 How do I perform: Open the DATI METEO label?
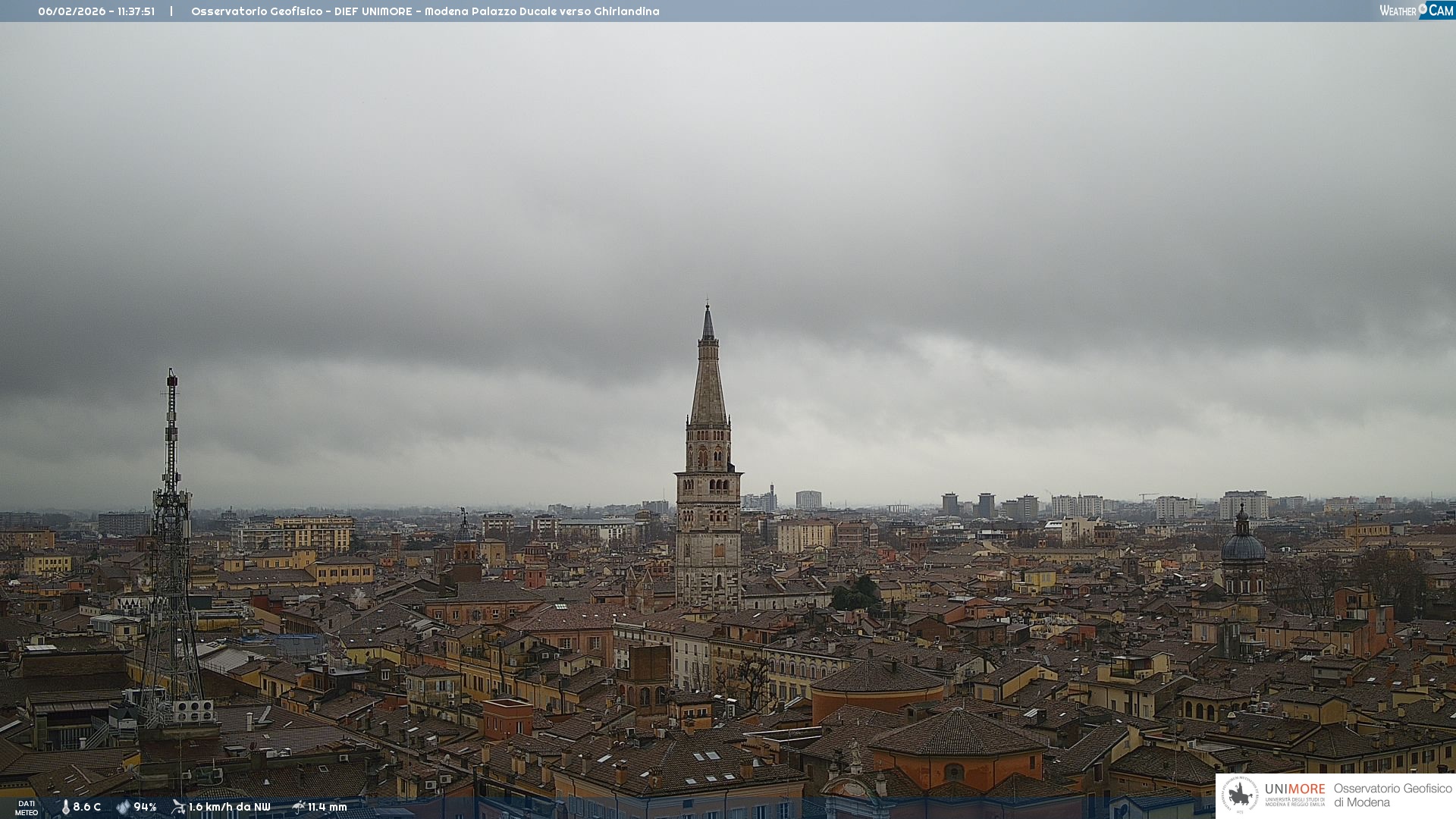(x=27, y=808)
